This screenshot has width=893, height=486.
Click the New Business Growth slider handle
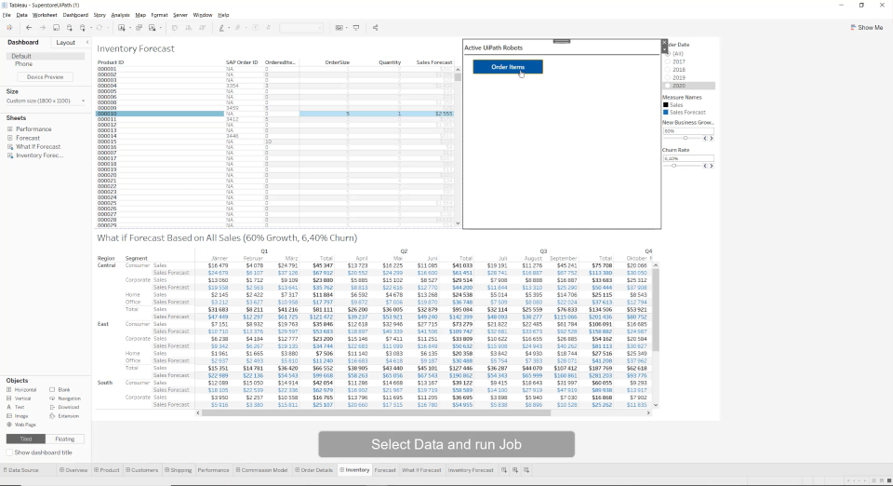point(685,138)
